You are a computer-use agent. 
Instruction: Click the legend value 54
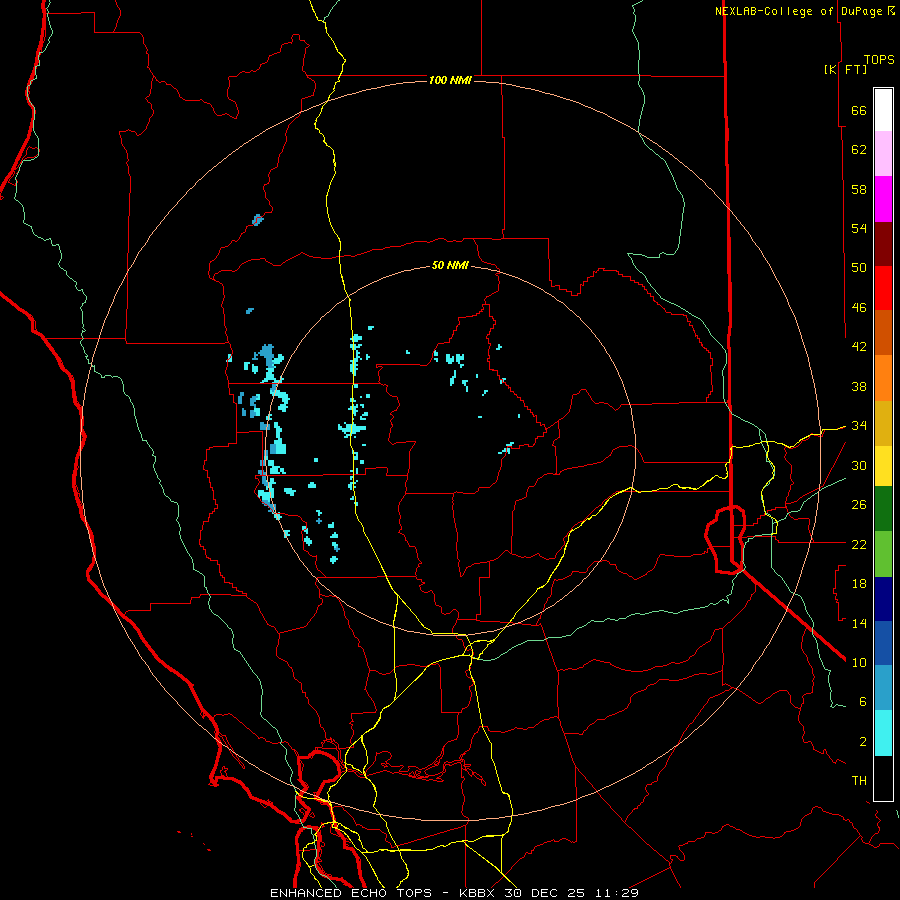click(859, 228)
